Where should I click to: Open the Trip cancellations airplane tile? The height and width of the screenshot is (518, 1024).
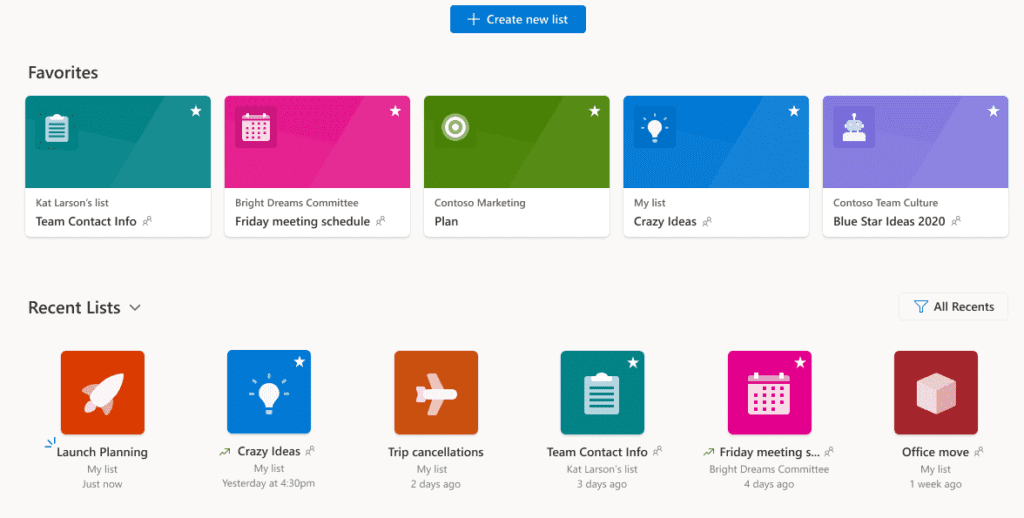(x=436, y=393)
